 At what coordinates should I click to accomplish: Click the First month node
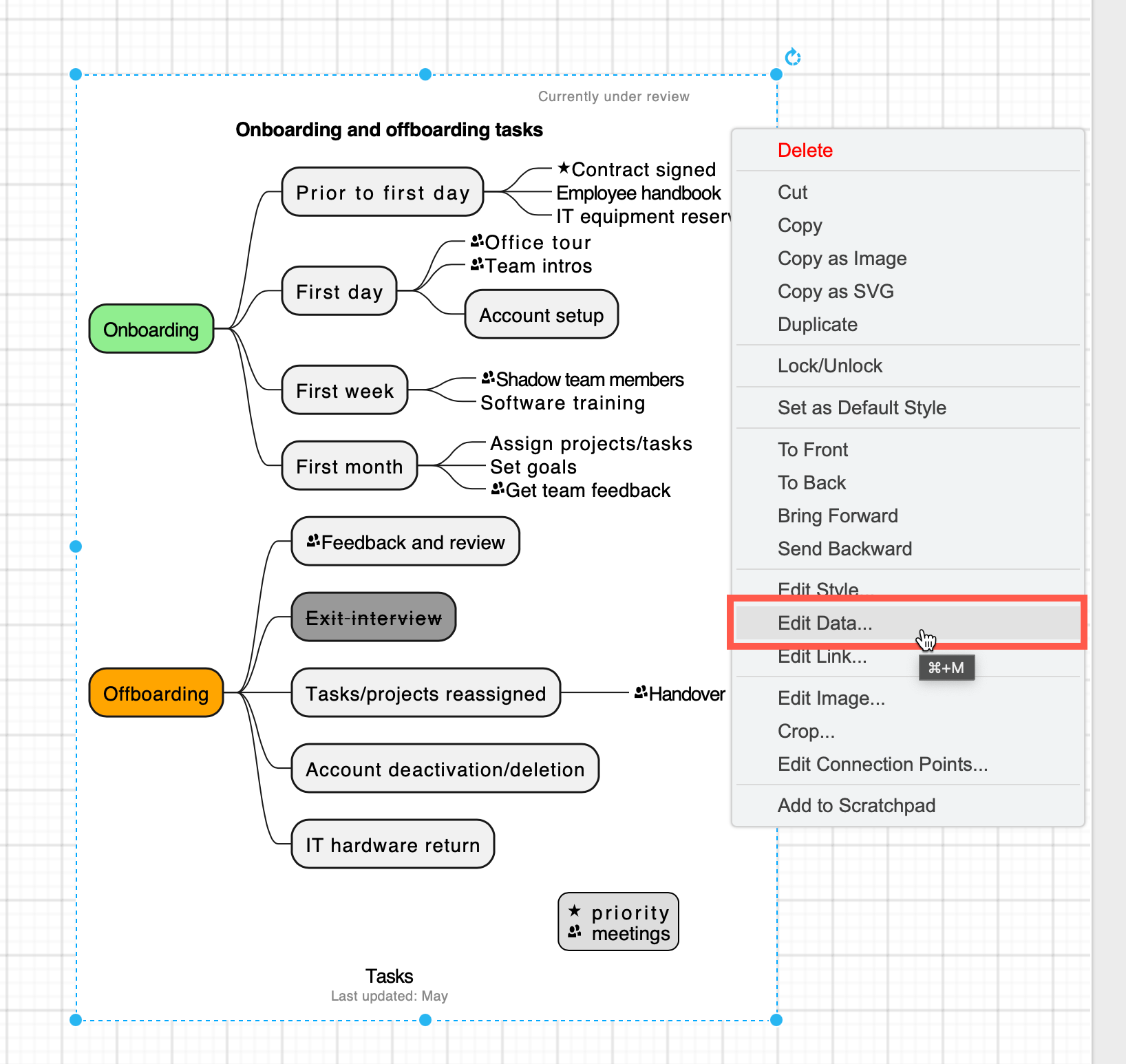(350, 466)
